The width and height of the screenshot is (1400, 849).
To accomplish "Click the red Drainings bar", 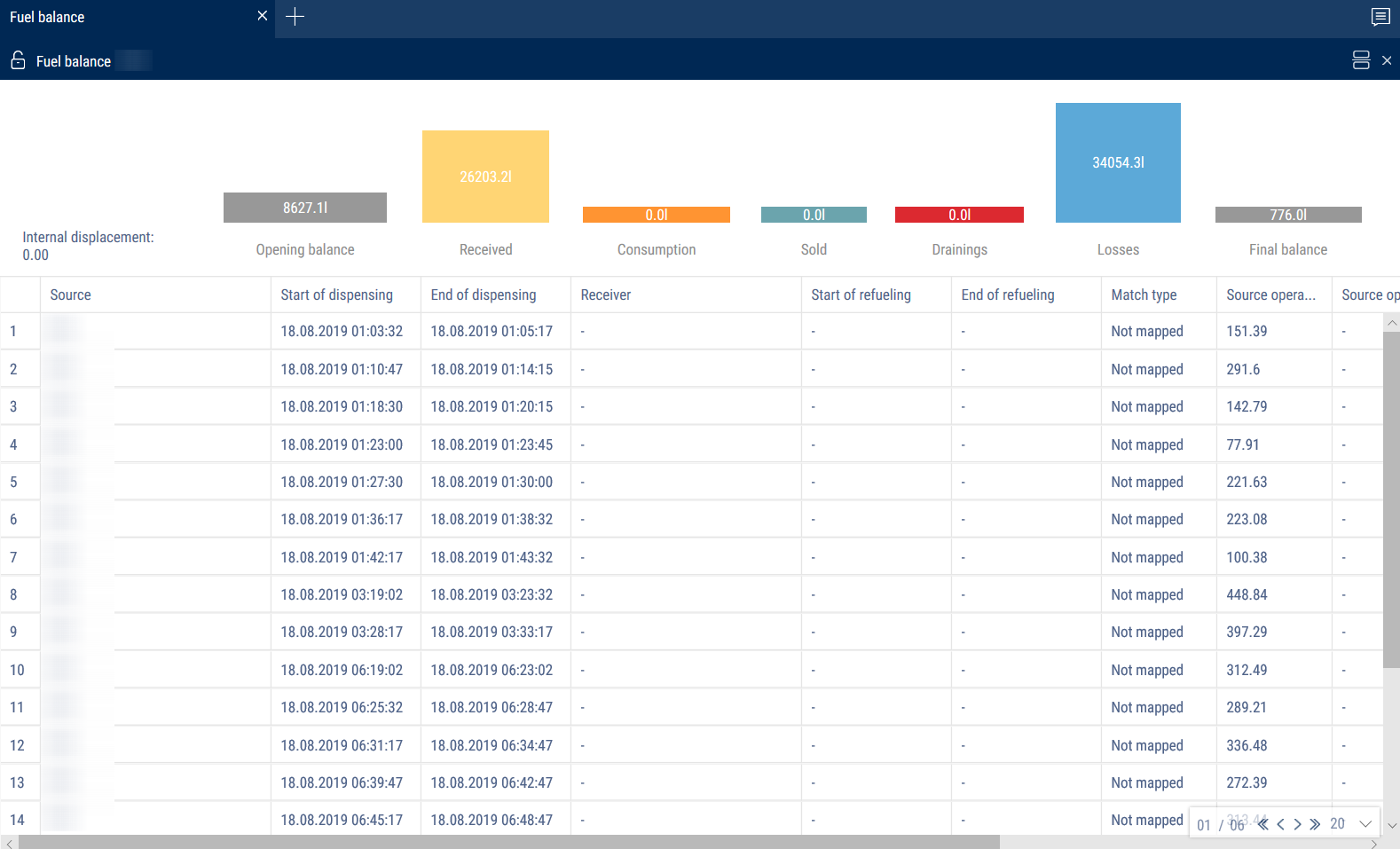I will tap(959, 215).
